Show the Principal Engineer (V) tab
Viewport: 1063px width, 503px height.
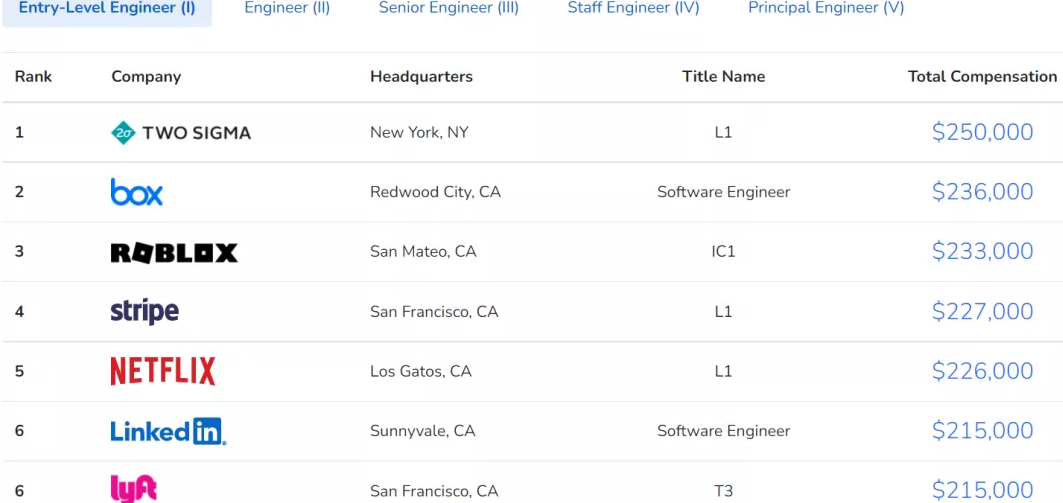(826, 9)
